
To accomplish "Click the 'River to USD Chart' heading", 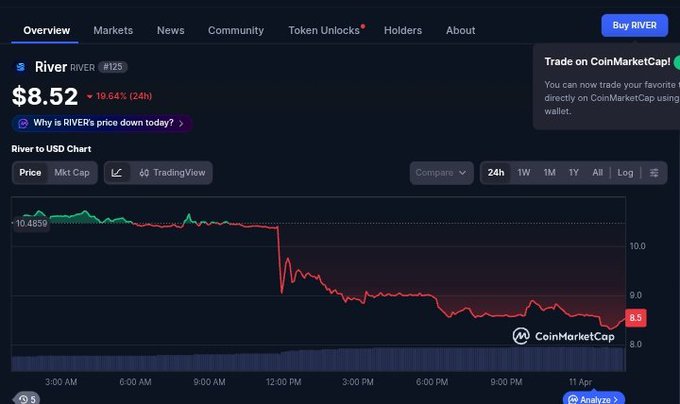I will click(51, 149).
